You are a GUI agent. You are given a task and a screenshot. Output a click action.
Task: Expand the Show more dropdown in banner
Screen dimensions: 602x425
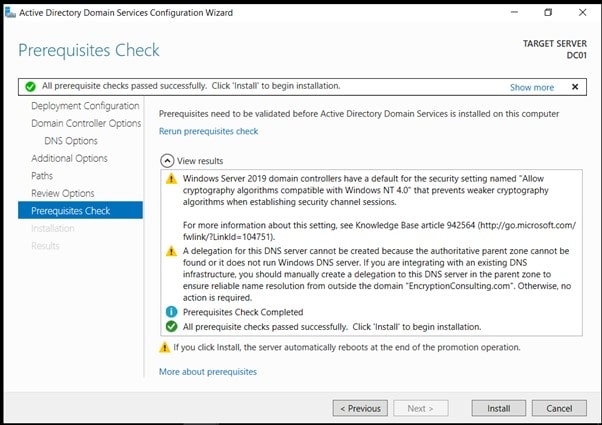[531, 87]
